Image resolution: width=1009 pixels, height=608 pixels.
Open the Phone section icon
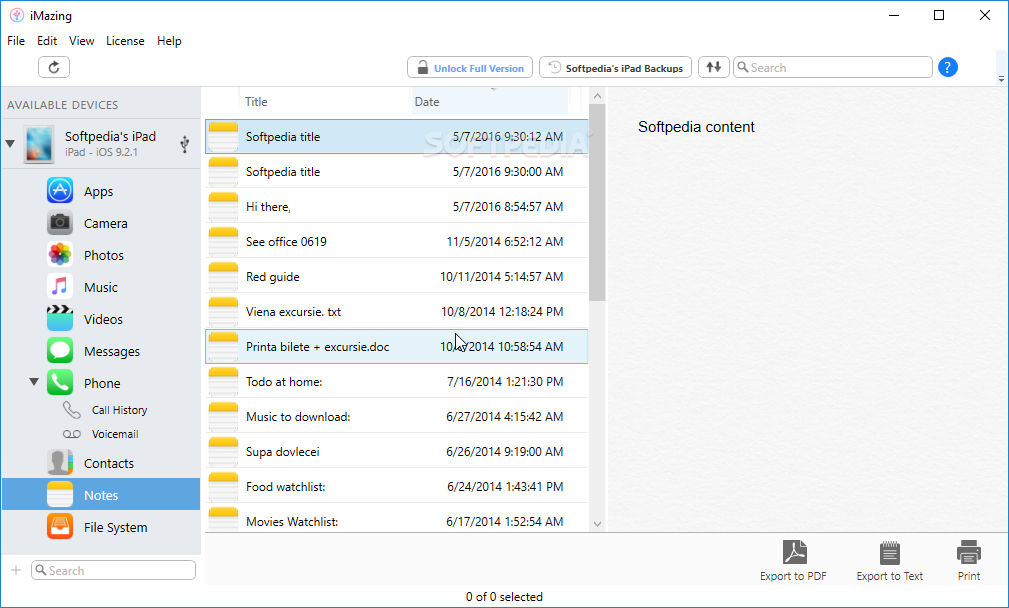click(60, 383)
